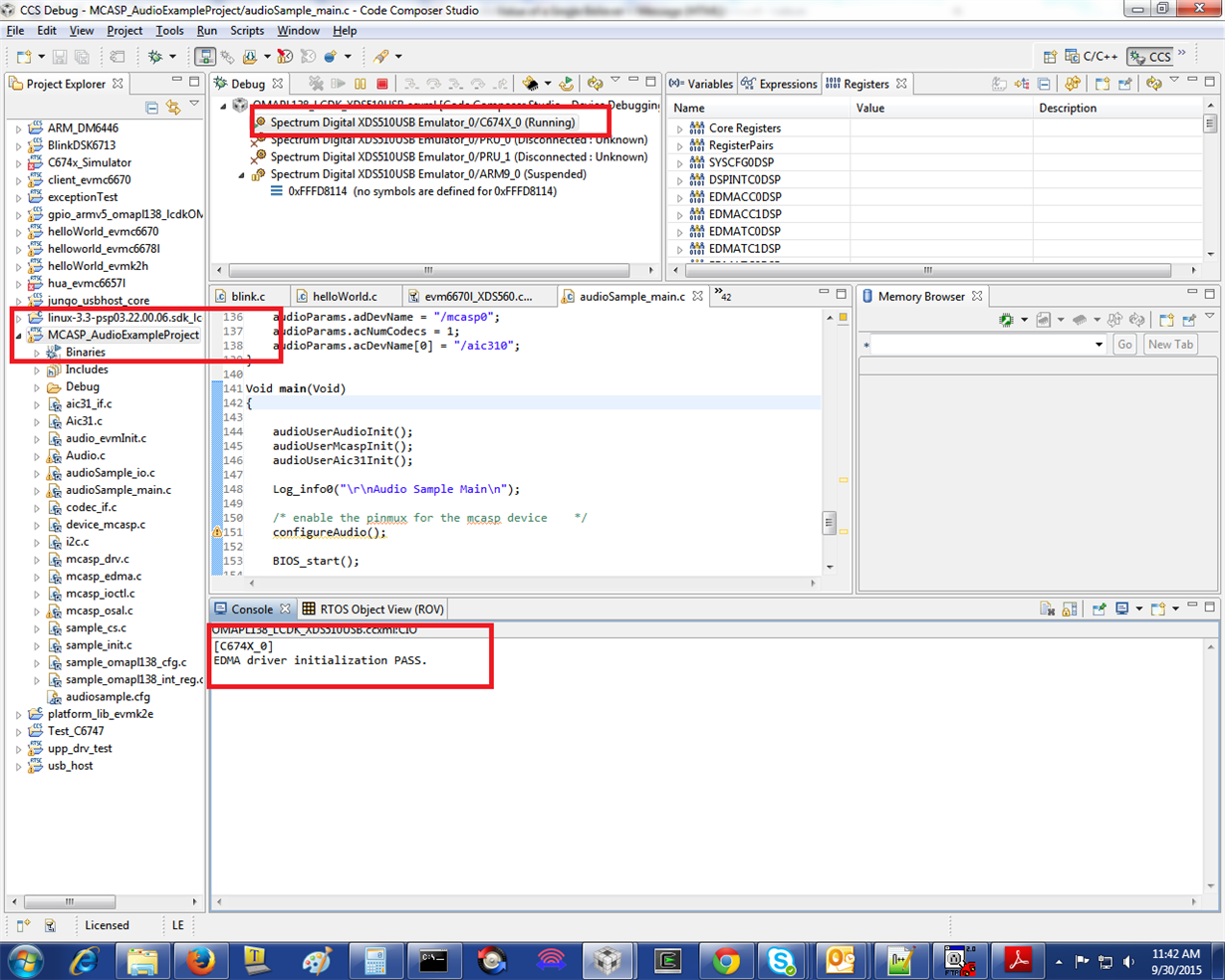Click the Link with Editor icon in Project Explorer

173,107
